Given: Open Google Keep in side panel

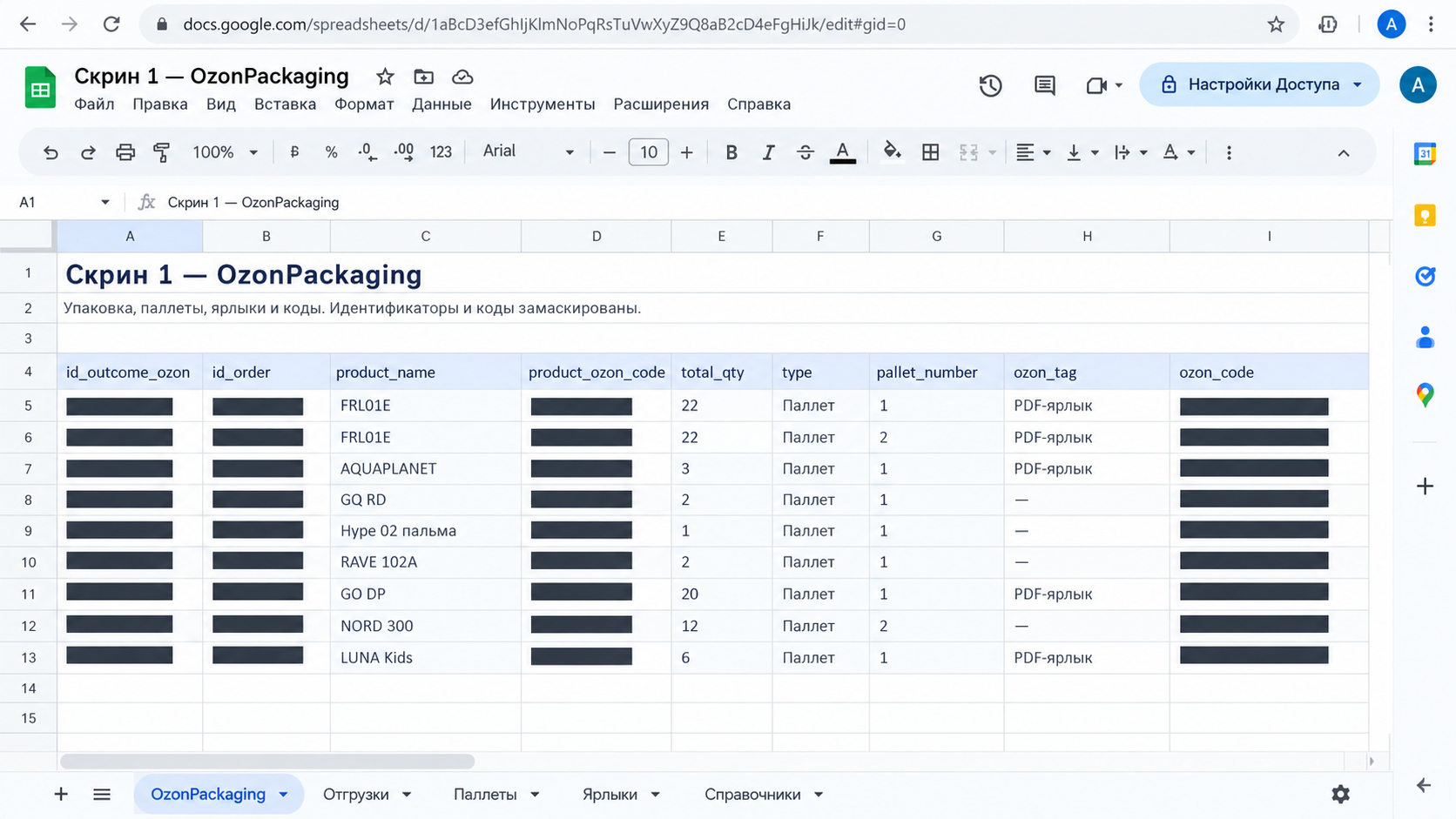Looking at the screenshot, I should (1425, 215).
